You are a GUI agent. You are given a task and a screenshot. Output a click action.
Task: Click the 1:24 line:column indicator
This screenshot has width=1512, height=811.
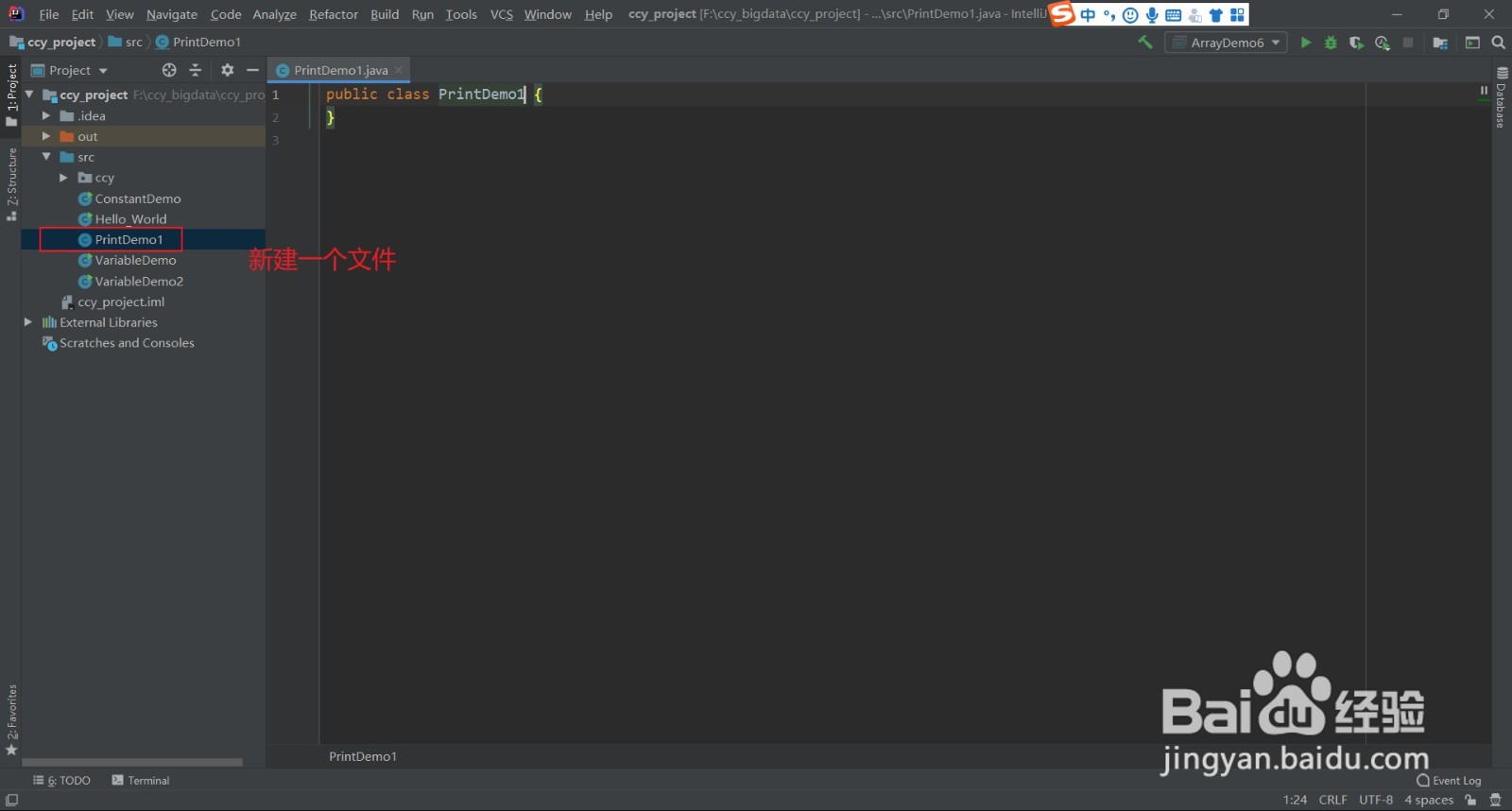pos(1295,800)
